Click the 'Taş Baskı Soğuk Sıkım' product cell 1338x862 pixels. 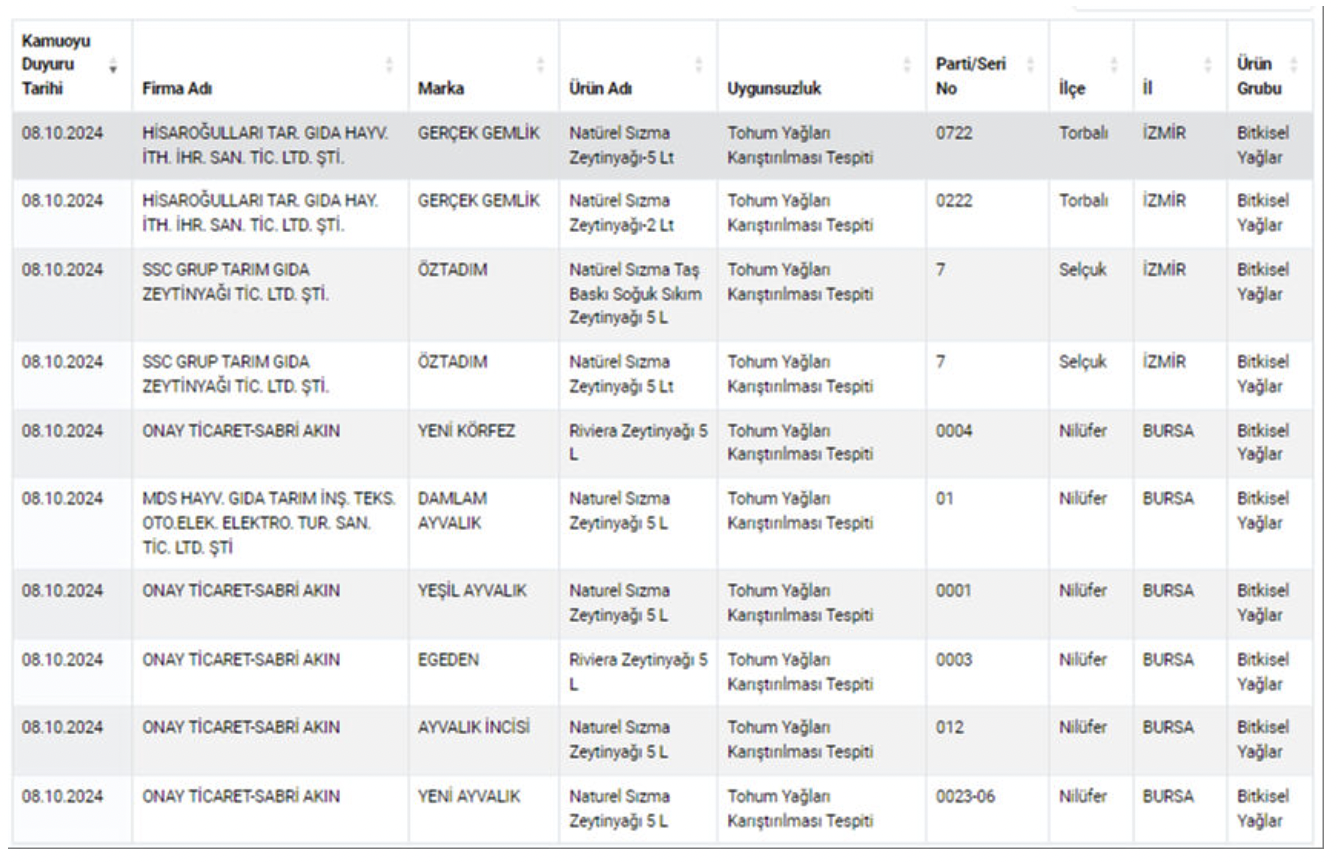[x=636, y=294]
